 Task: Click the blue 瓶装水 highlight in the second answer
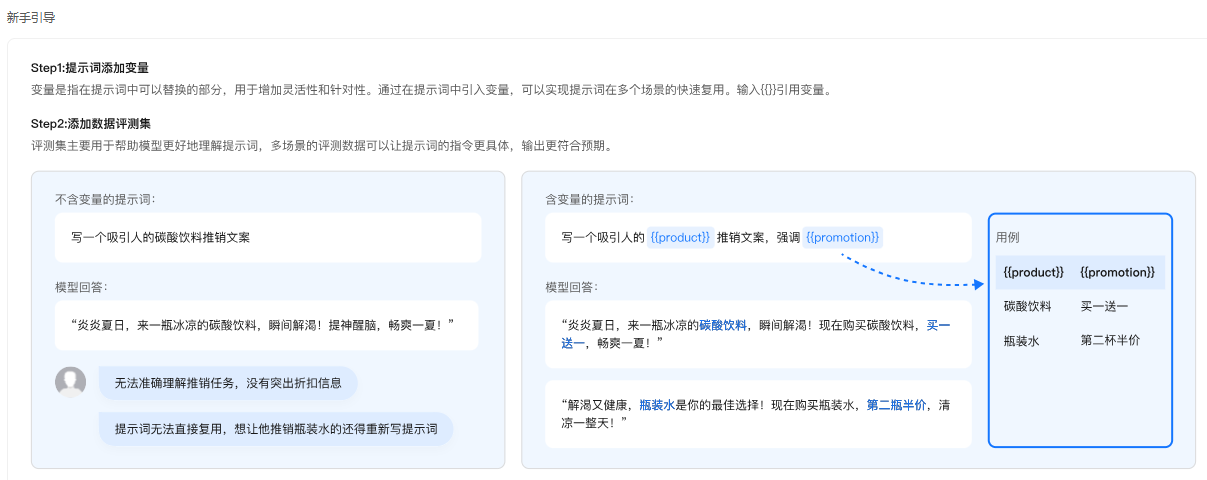tap(656, 405)
